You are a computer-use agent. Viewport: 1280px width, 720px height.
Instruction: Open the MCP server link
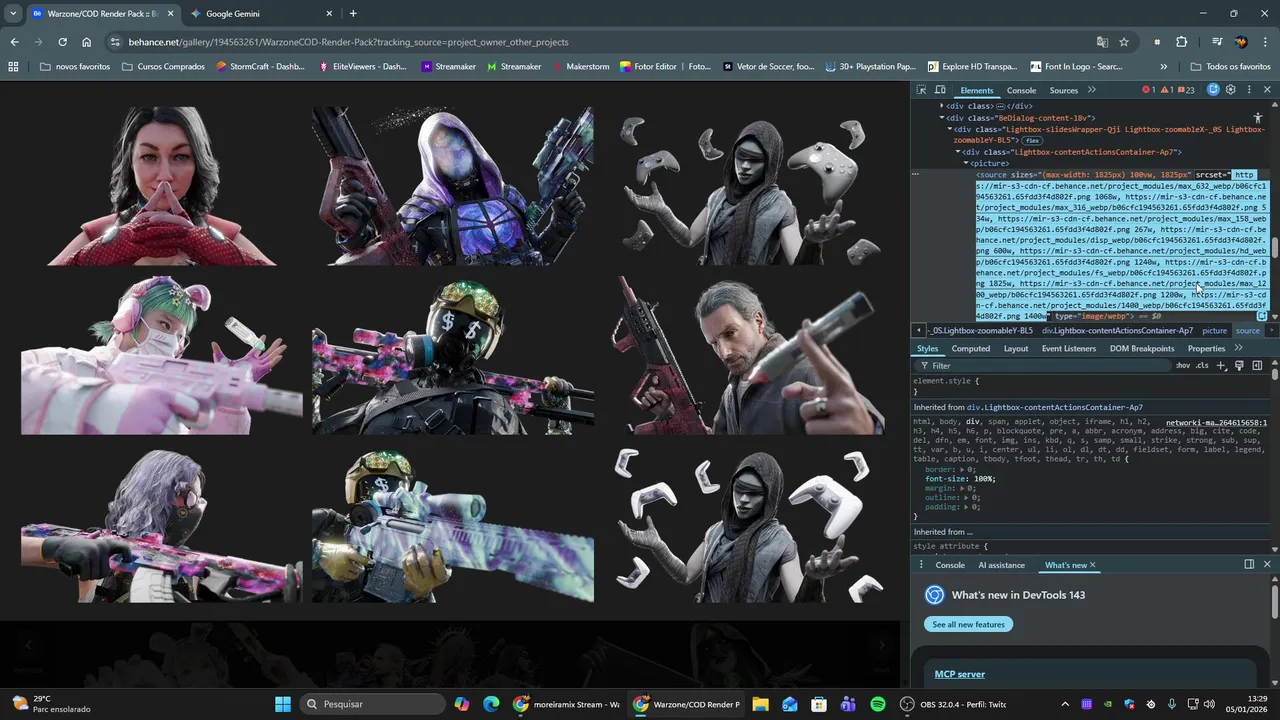(x=959, y=674)
